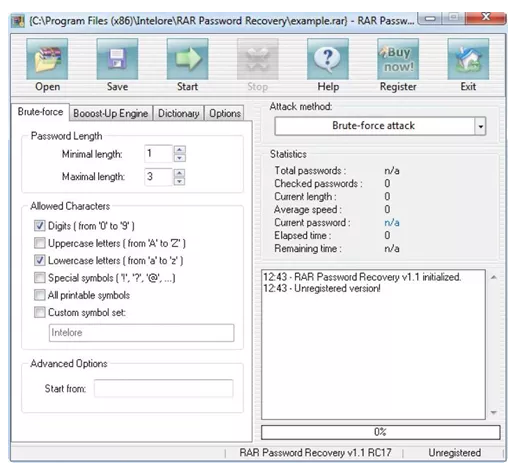
Task: Check the Special symbols option
Action: 40,278
